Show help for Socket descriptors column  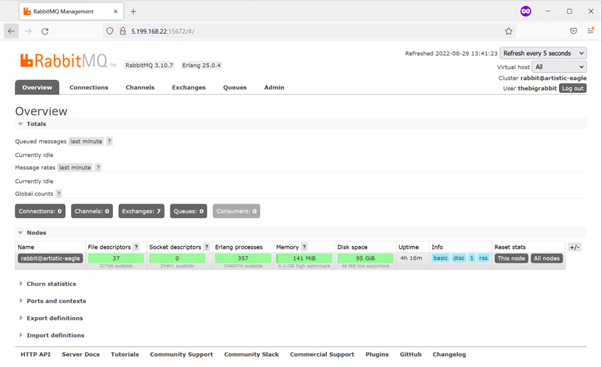pos(207,247)
